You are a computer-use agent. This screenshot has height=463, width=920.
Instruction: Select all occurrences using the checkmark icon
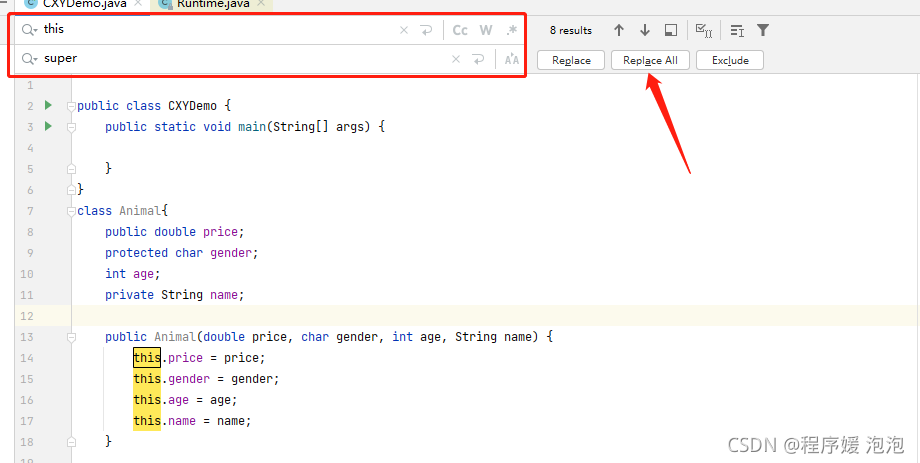[x=703, y=31]
